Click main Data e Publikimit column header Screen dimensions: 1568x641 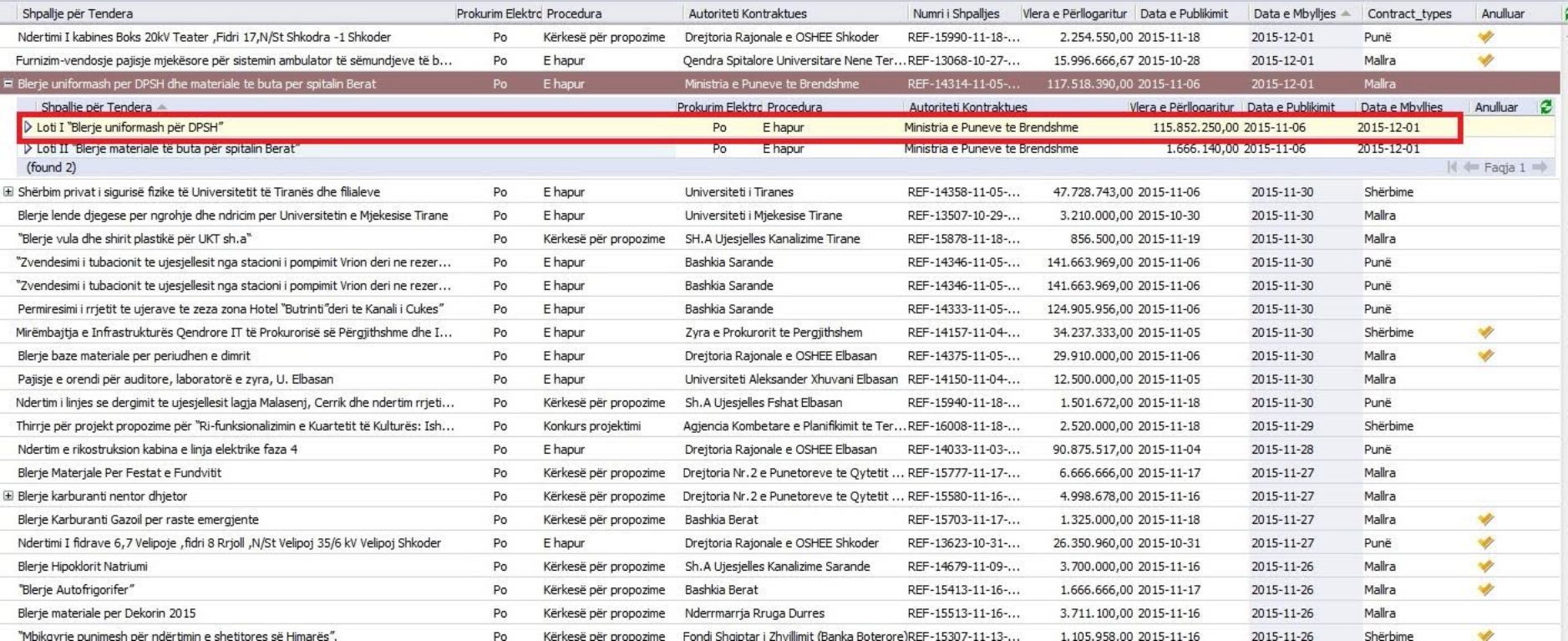click(1185, 13)
